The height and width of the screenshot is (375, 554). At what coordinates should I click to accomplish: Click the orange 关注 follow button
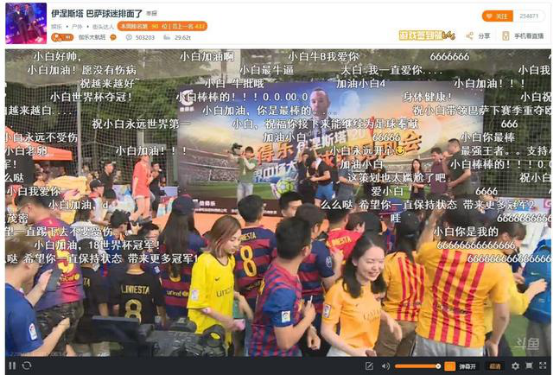coord(497,16)
